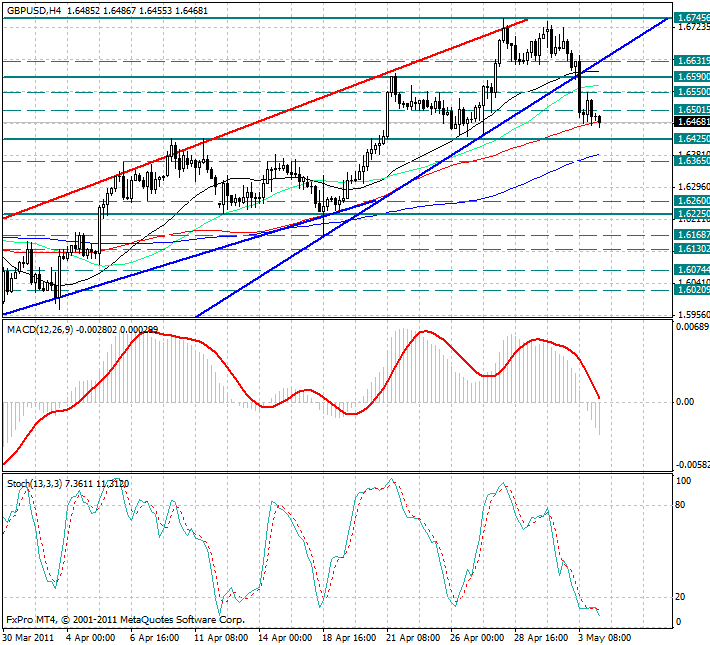The image size is (710, 645).
Task: Click the 100 stochastic scale value
Action: tap(683, 481)
